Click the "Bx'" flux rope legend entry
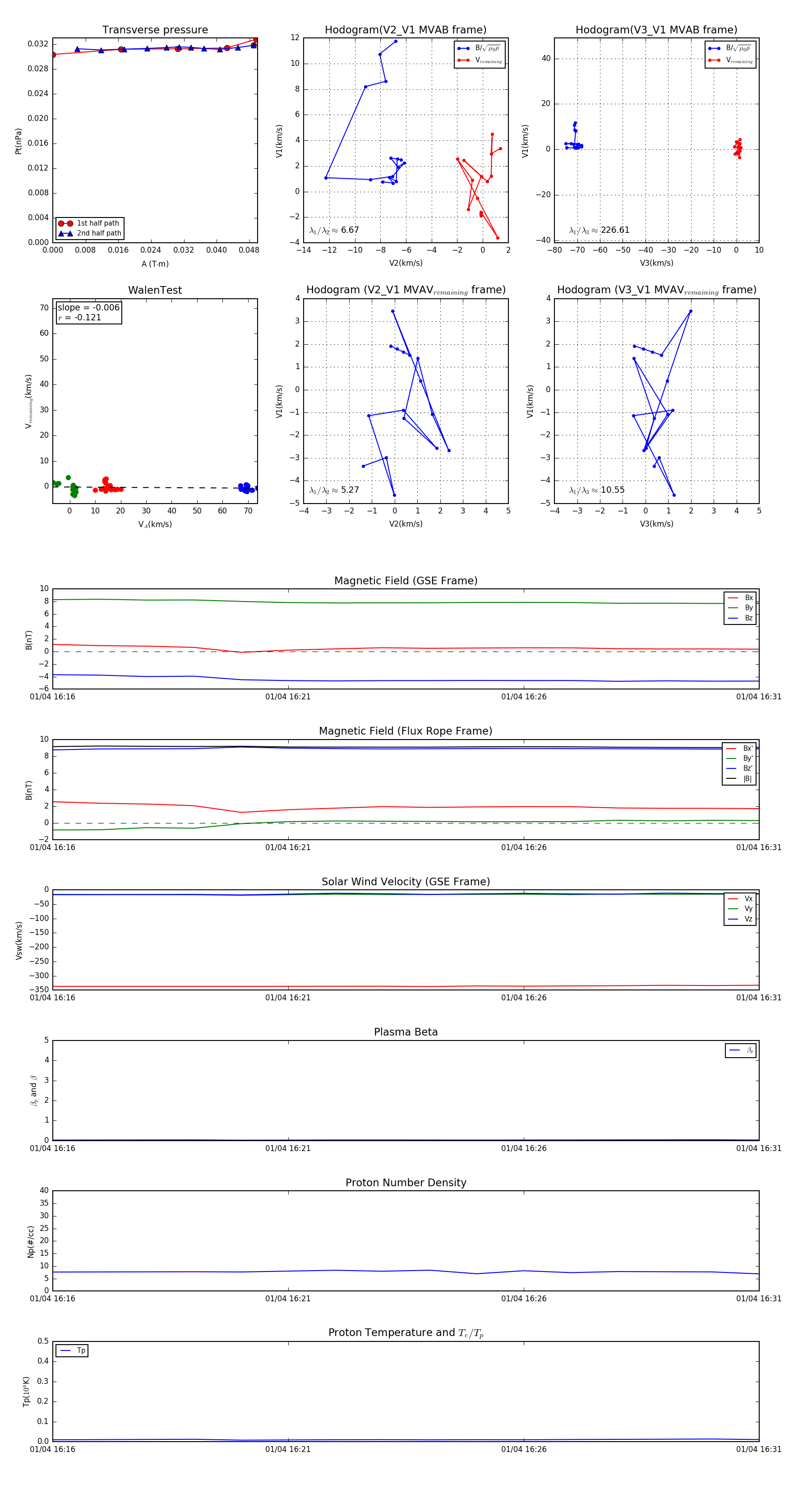The width and height of the screenshot is (812, 1489). [x=739, y=749]
